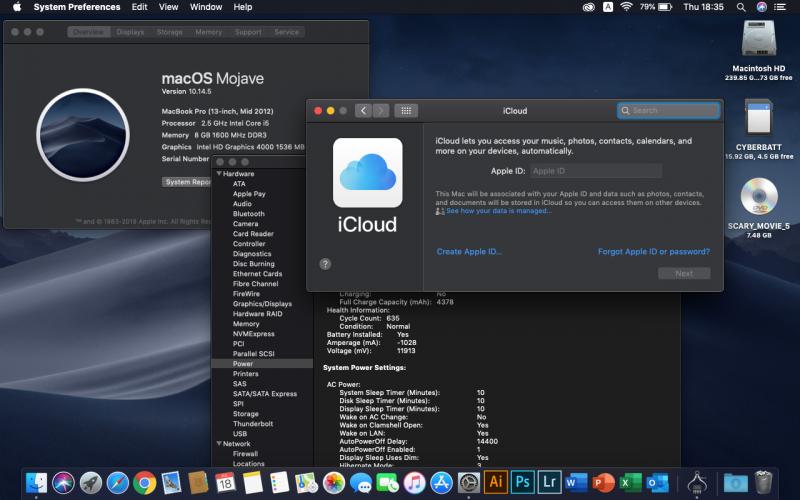800x500 pixels.
Task: Open the iCloud help question mark button
Action: [x=325, y=263]
